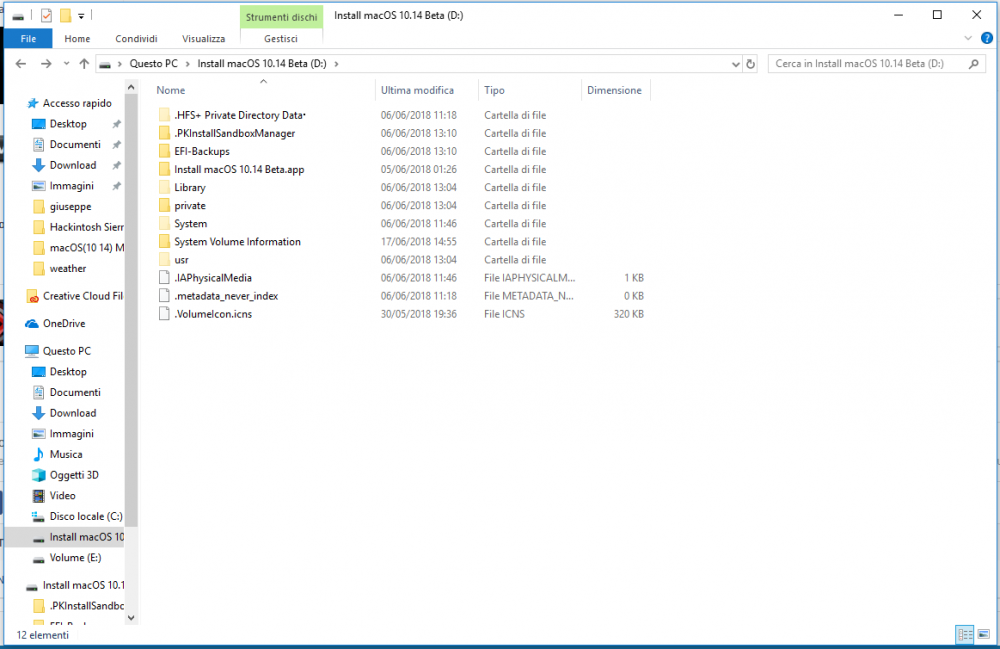1000x649 pixels.
Task: Refresh the current folder view
Action: click(x=751, y=64)
